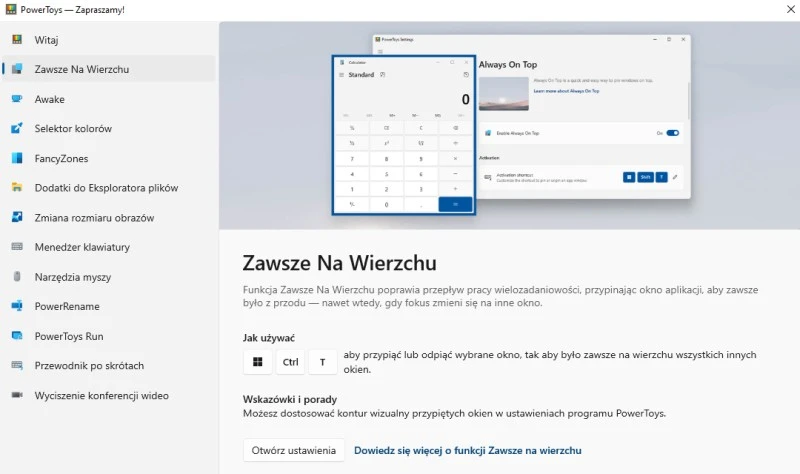The image size is (800, 474).
Task: Click the Menedżer klawiatury icon
Action: 17,247
